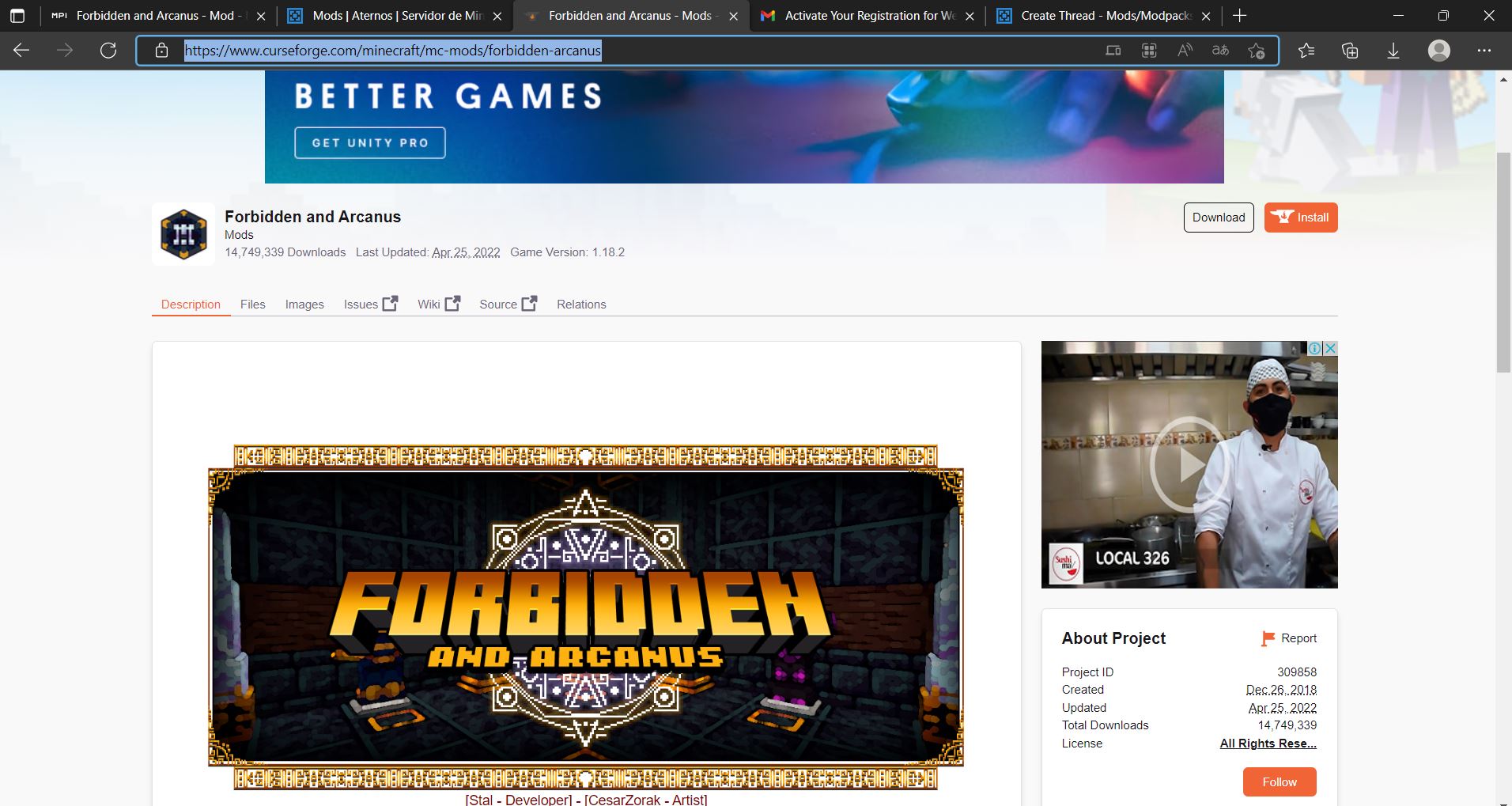Play the sidebar video ad
This screenshot has height=806, width=1512.
pos(1189,465)
